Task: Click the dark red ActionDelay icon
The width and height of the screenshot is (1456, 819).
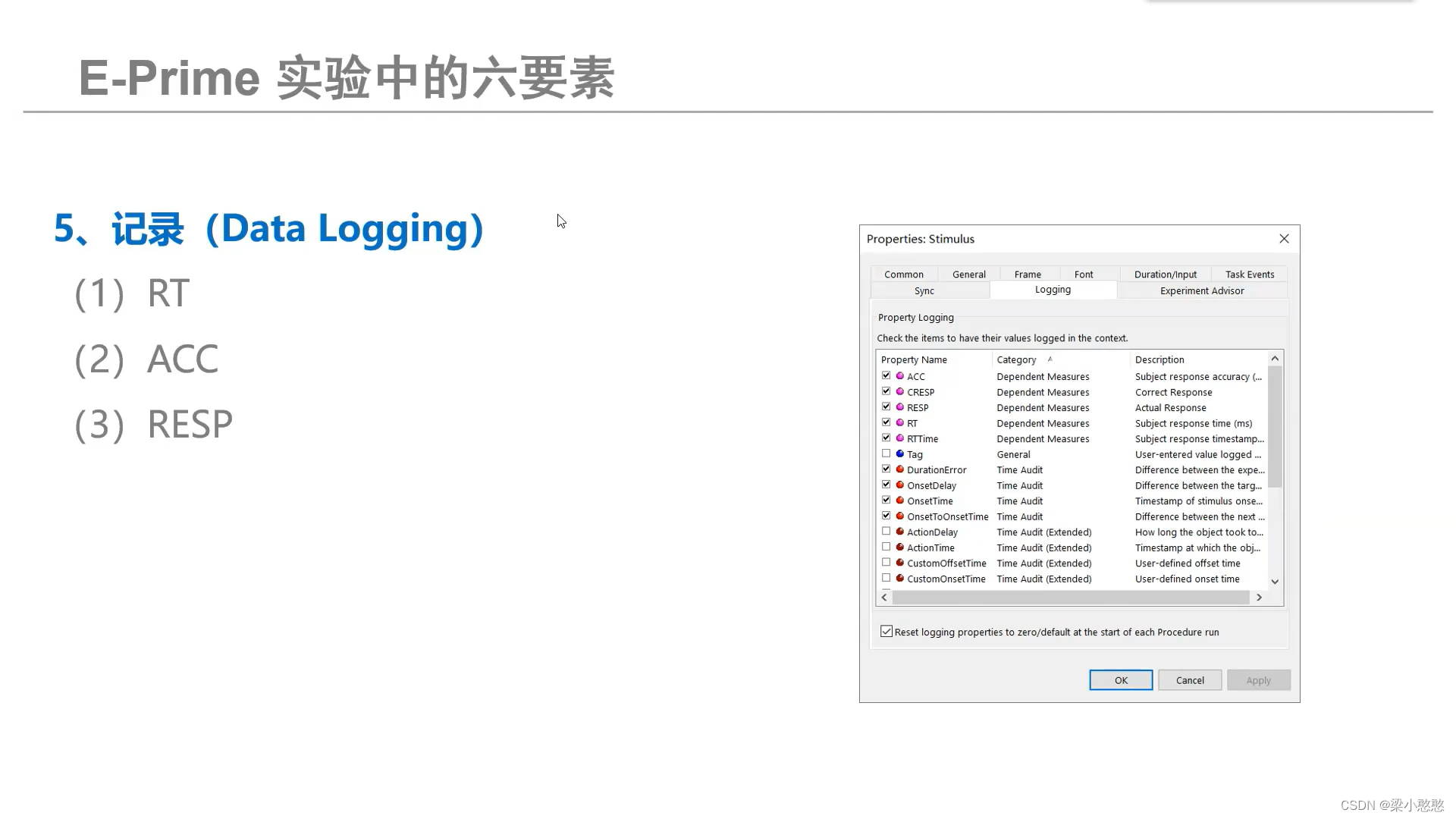Action: [900, 532]
